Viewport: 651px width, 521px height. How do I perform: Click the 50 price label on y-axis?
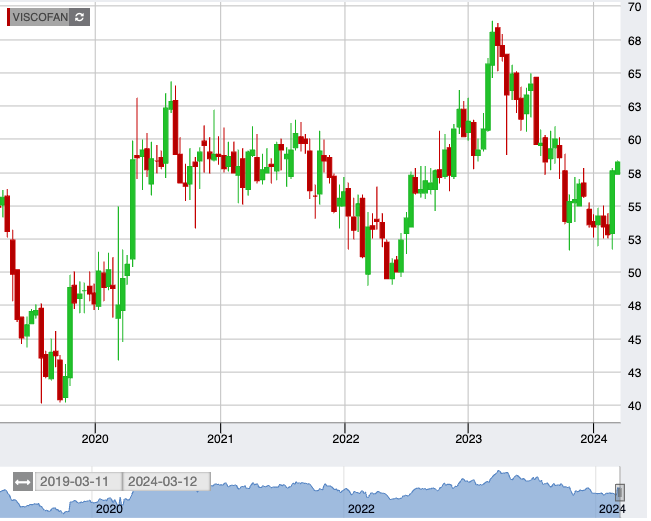click(x=635, y=273)
